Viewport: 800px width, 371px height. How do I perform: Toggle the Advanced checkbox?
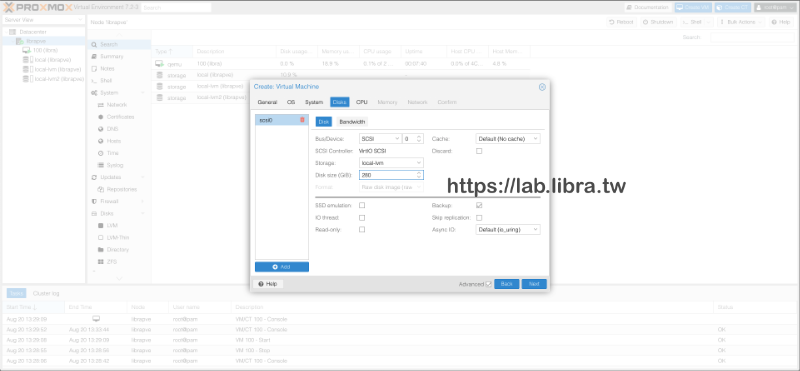(x=488, y=284)
